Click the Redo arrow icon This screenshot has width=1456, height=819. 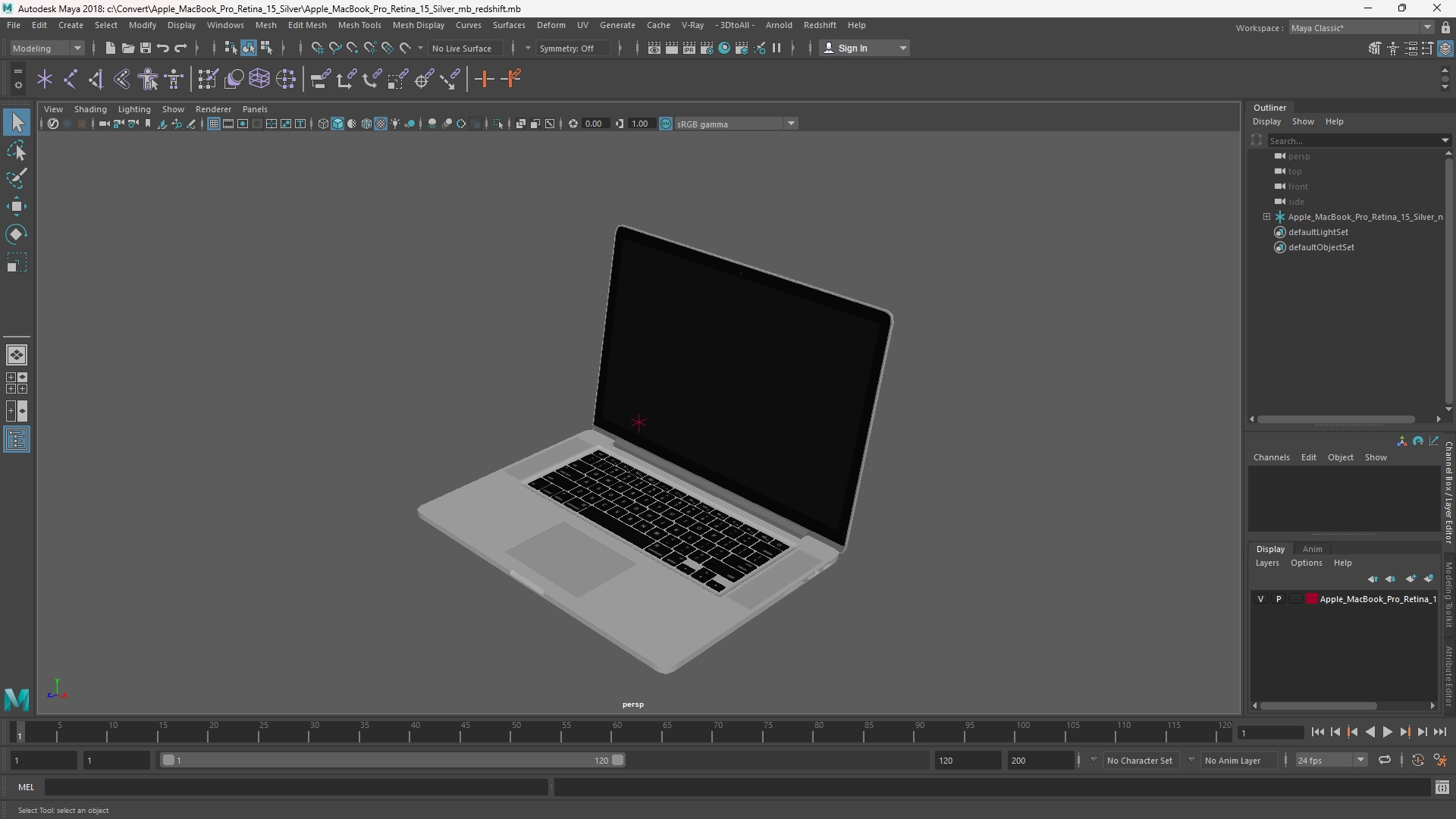click(x=180, y=48)
